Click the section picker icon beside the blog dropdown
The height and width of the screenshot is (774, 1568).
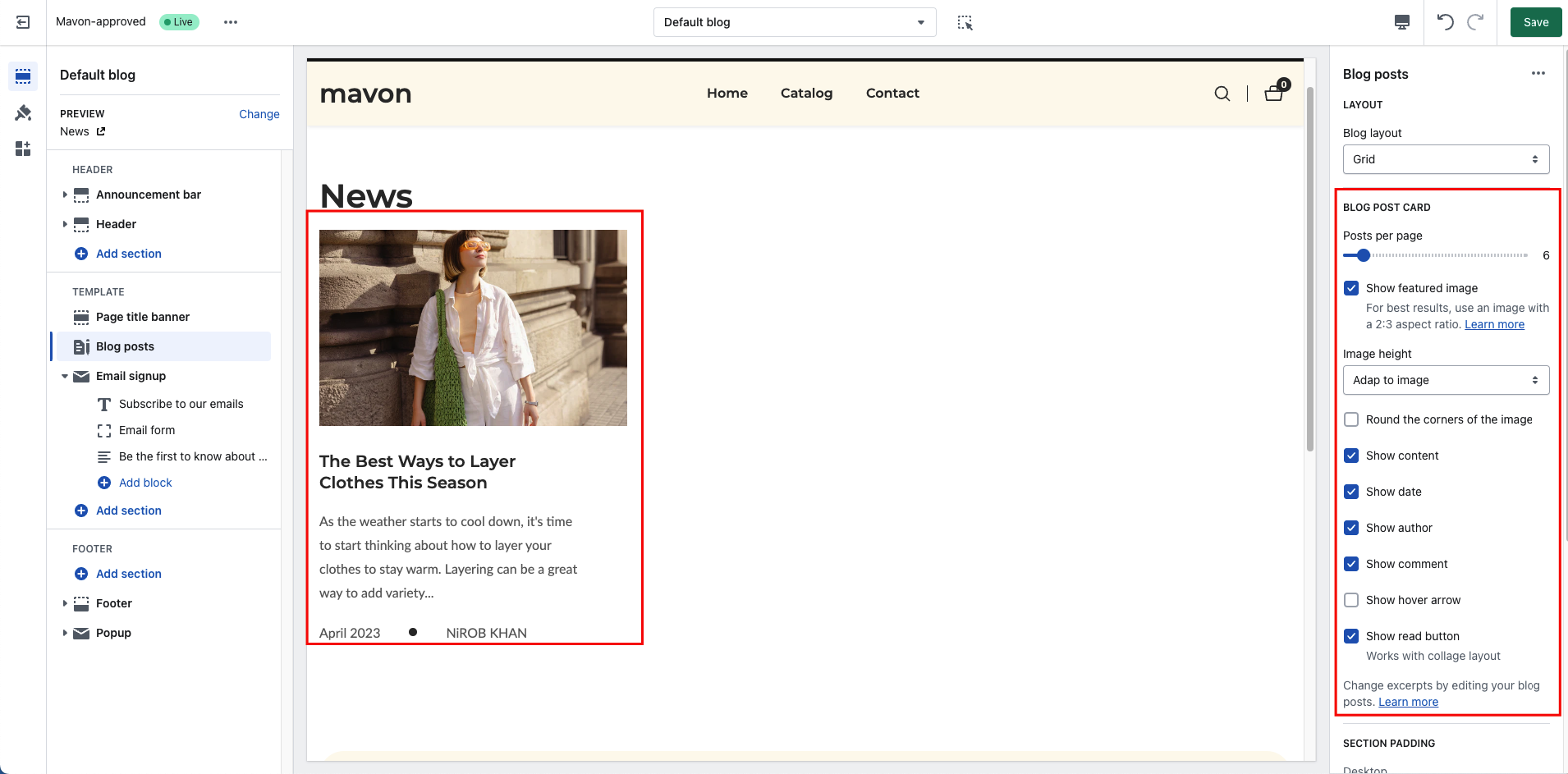click(x=965, y=22)
